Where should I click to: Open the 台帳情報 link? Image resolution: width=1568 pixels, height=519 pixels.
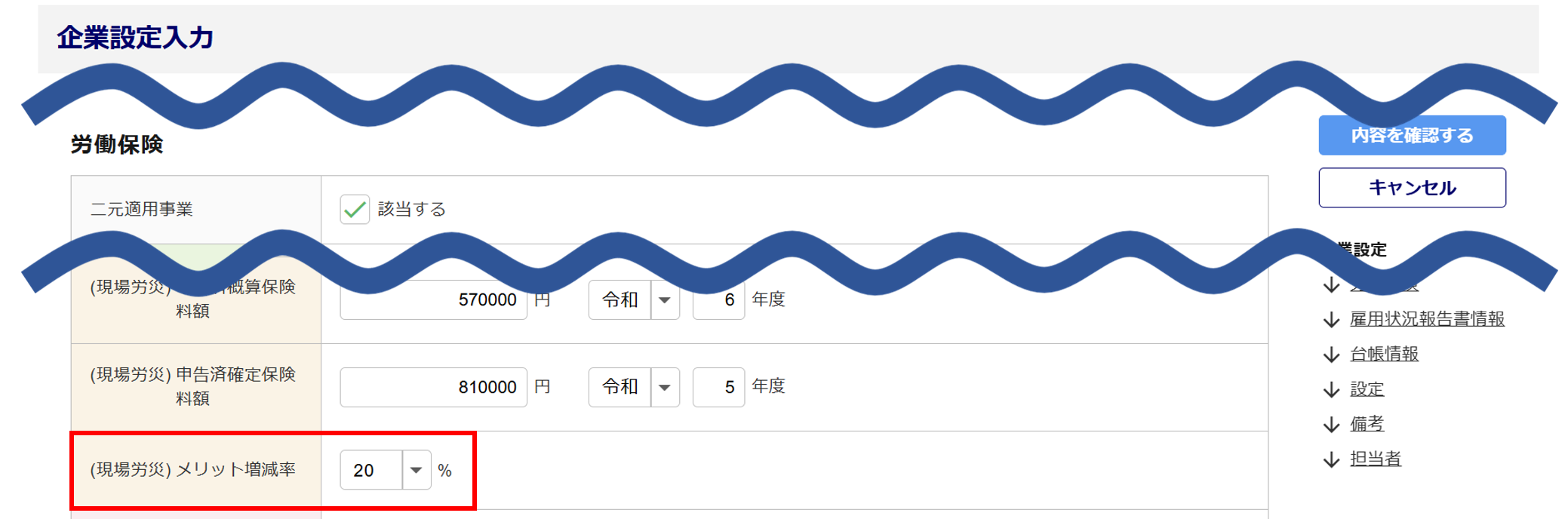click(x=1384, y=354)
